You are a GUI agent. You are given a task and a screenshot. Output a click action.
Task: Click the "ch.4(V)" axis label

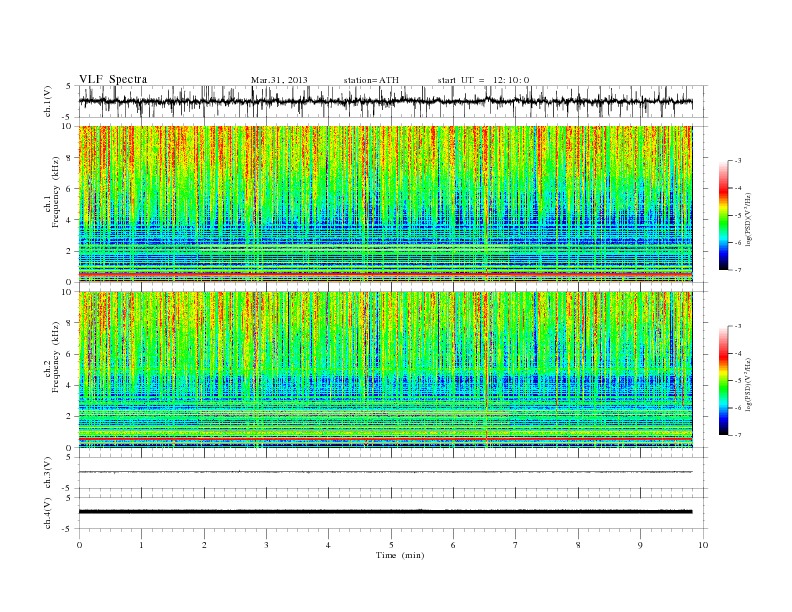[48, 513]
